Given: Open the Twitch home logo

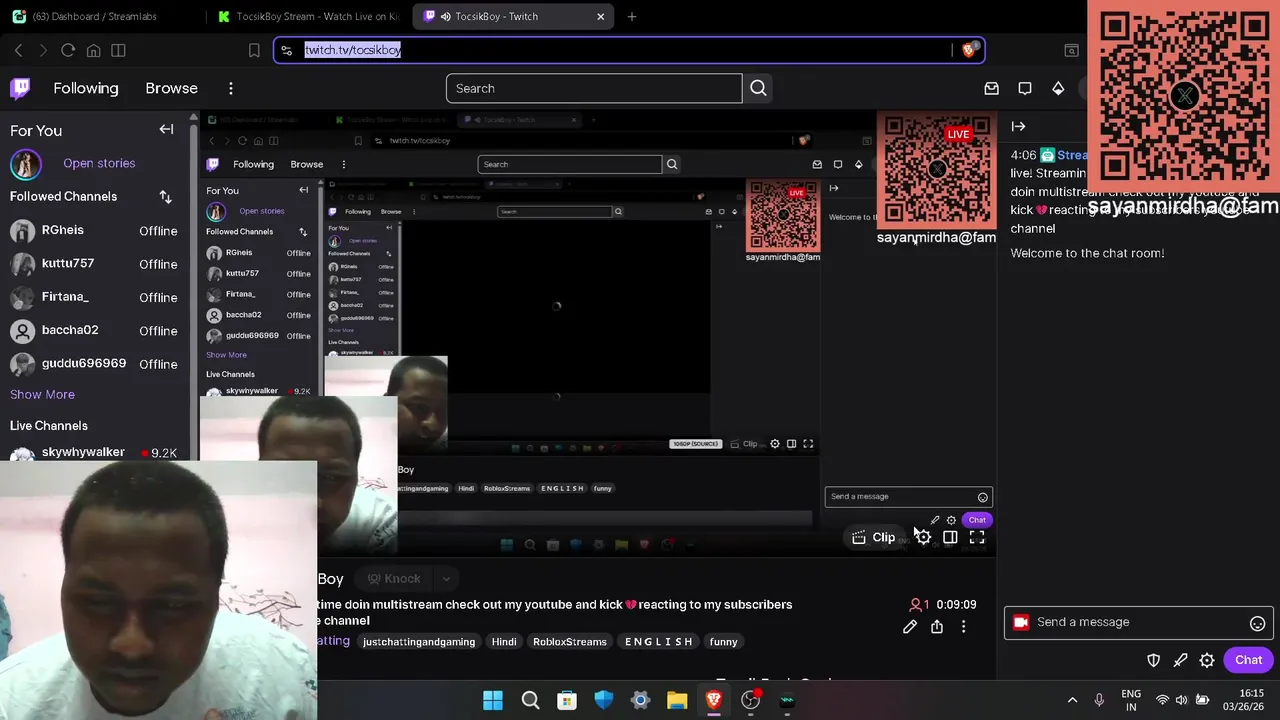Looking at the screenshot, I should [20, 88].
